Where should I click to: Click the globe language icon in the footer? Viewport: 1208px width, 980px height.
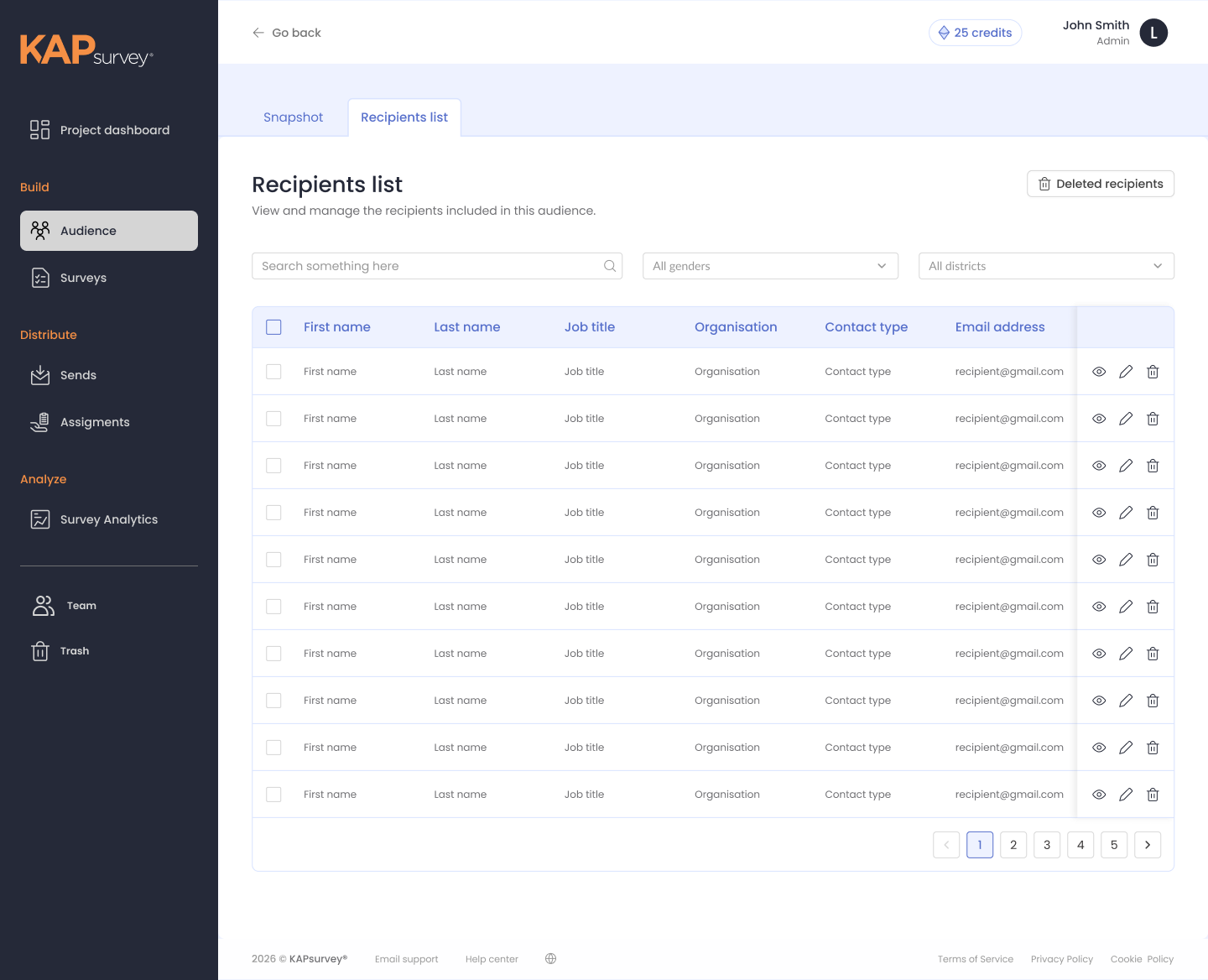click(550, 959)
